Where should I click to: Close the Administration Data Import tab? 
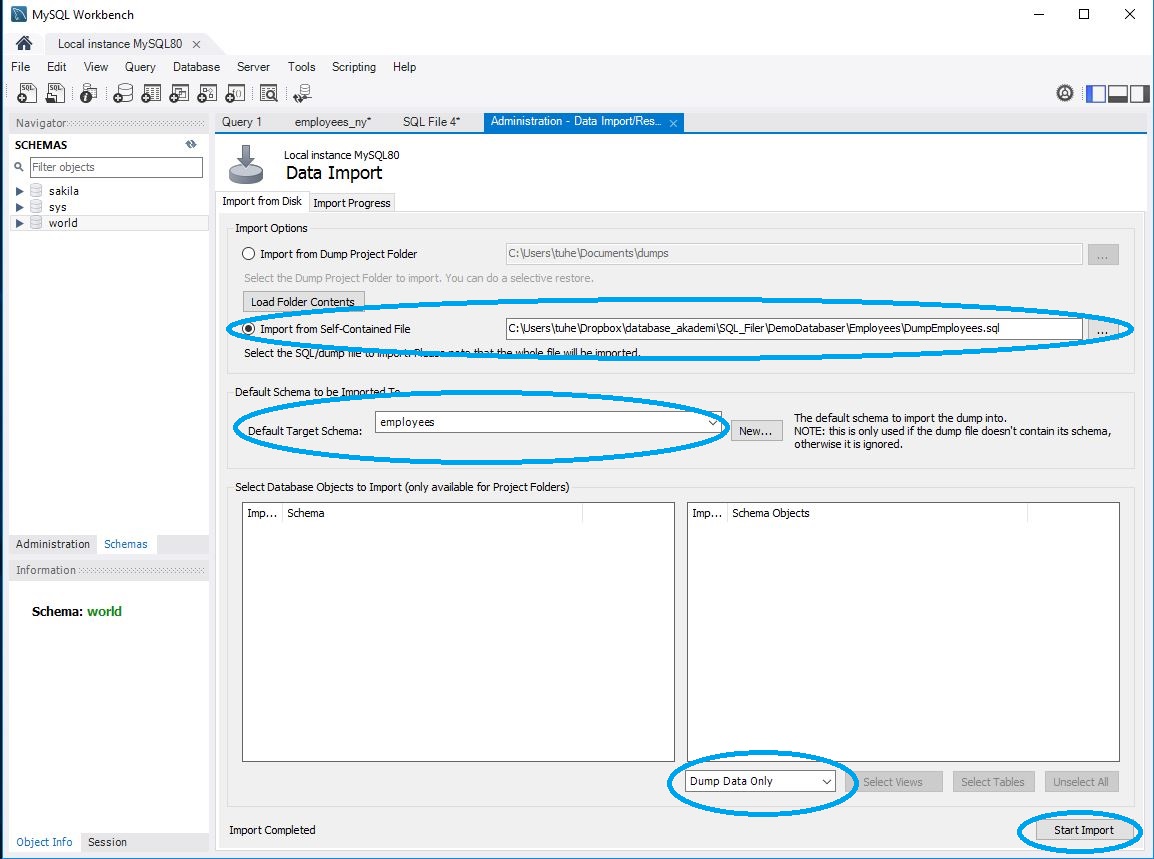(673, 123)
